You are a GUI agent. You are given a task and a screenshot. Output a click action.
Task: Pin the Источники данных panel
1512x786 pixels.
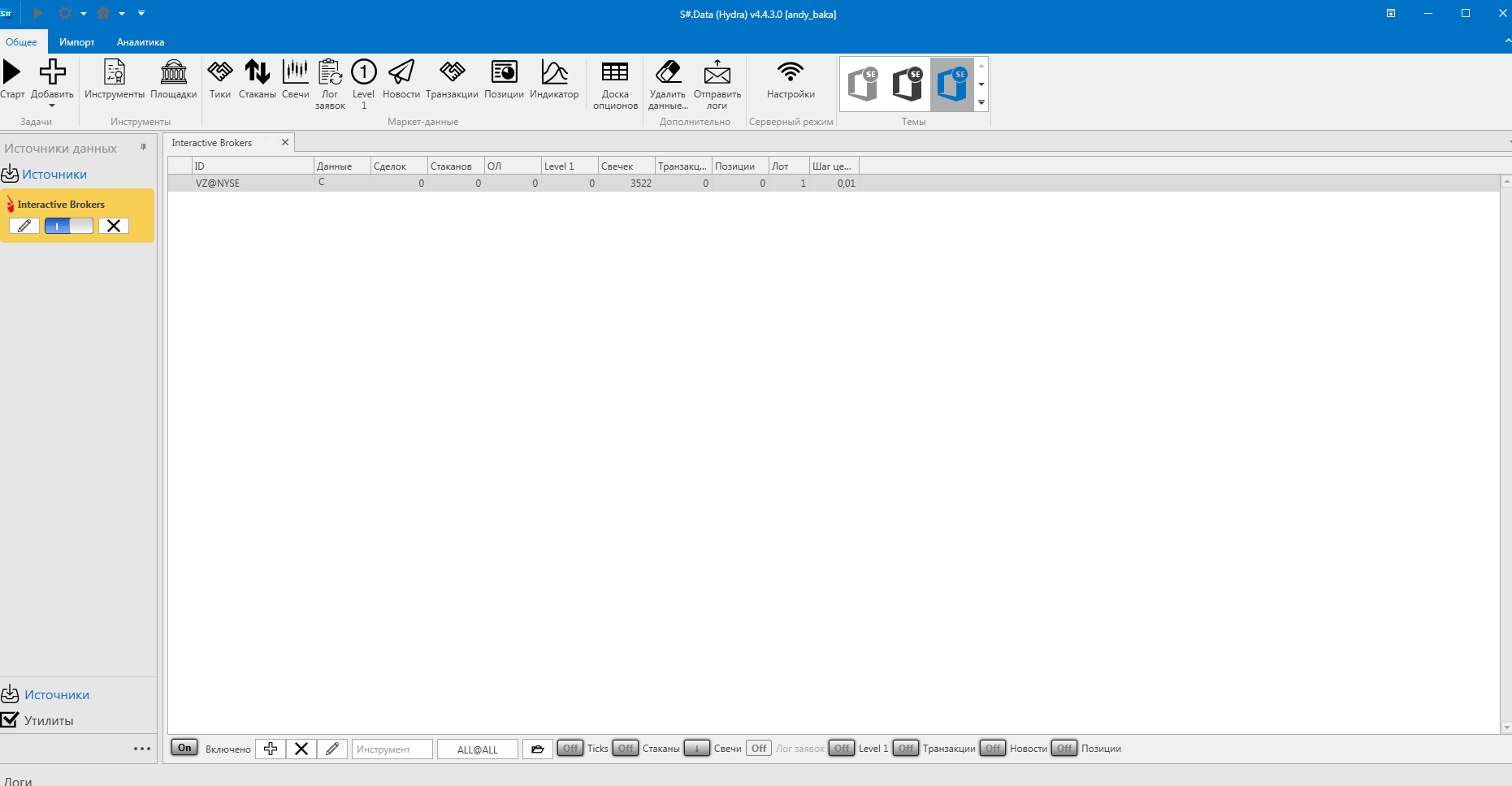tap(143, 148)
